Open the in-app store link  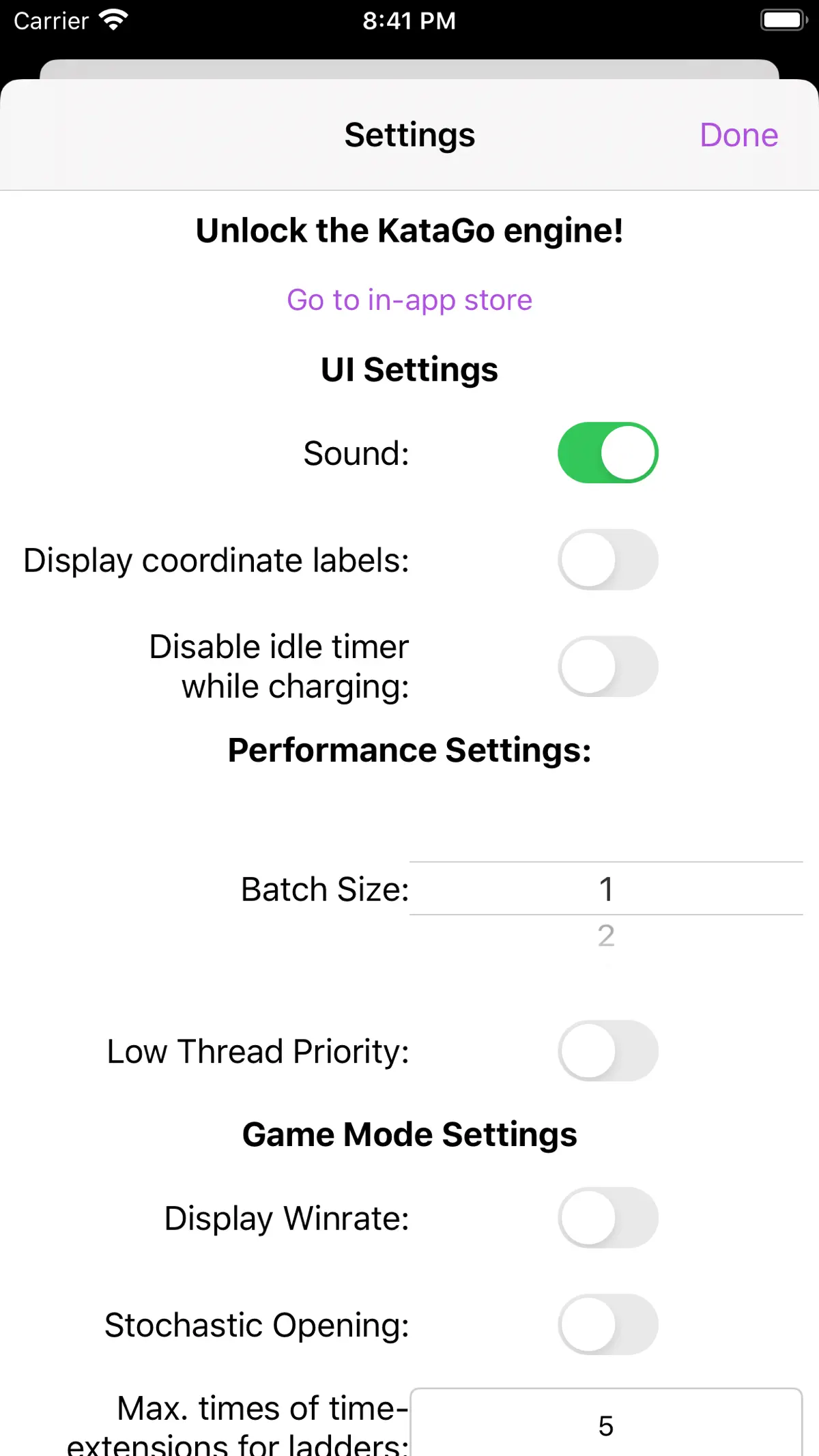(x=409, y=300)
